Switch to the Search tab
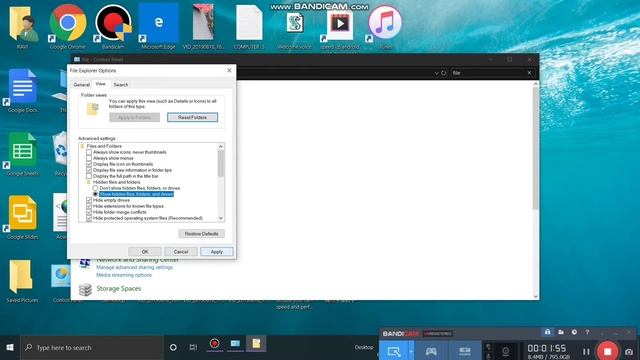Viewport: 640px width, 360px height. click(x=120, y=84)
